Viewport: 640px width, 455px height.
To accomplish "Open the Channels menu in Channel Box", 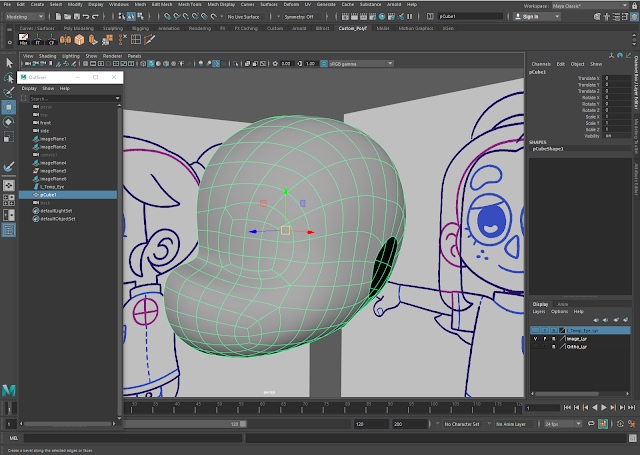I will (541, 64).
